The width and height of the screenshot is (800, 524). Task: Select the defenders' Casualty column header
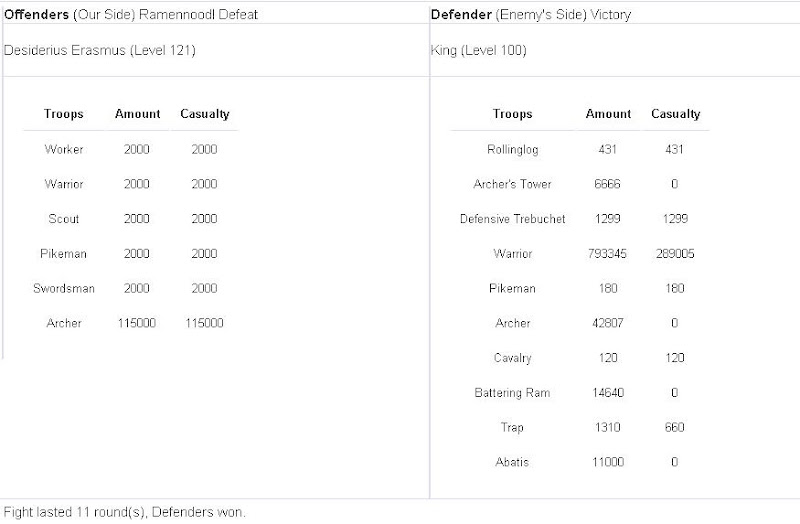coord(675,115)
